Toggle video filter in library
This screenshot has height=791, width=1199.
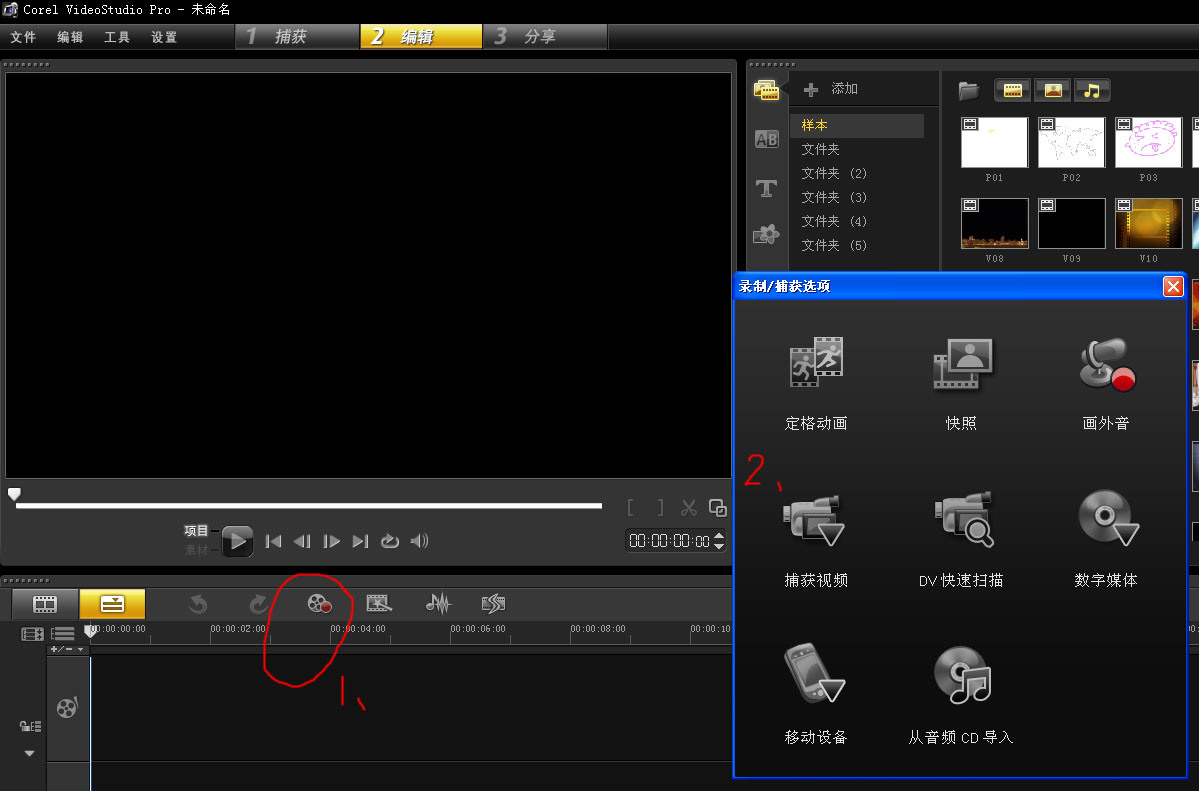point(1012,90)
